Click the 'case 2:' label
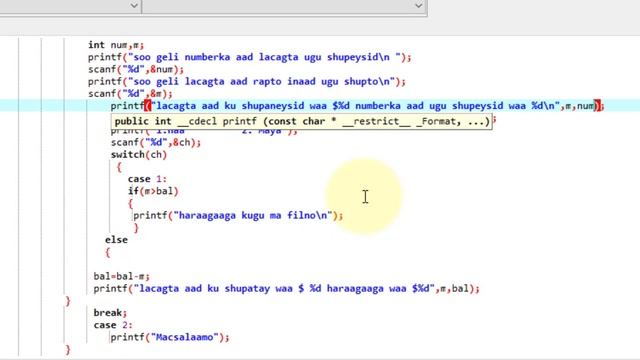The width and height of the screenshot is (640, 360). click(113, 325)
